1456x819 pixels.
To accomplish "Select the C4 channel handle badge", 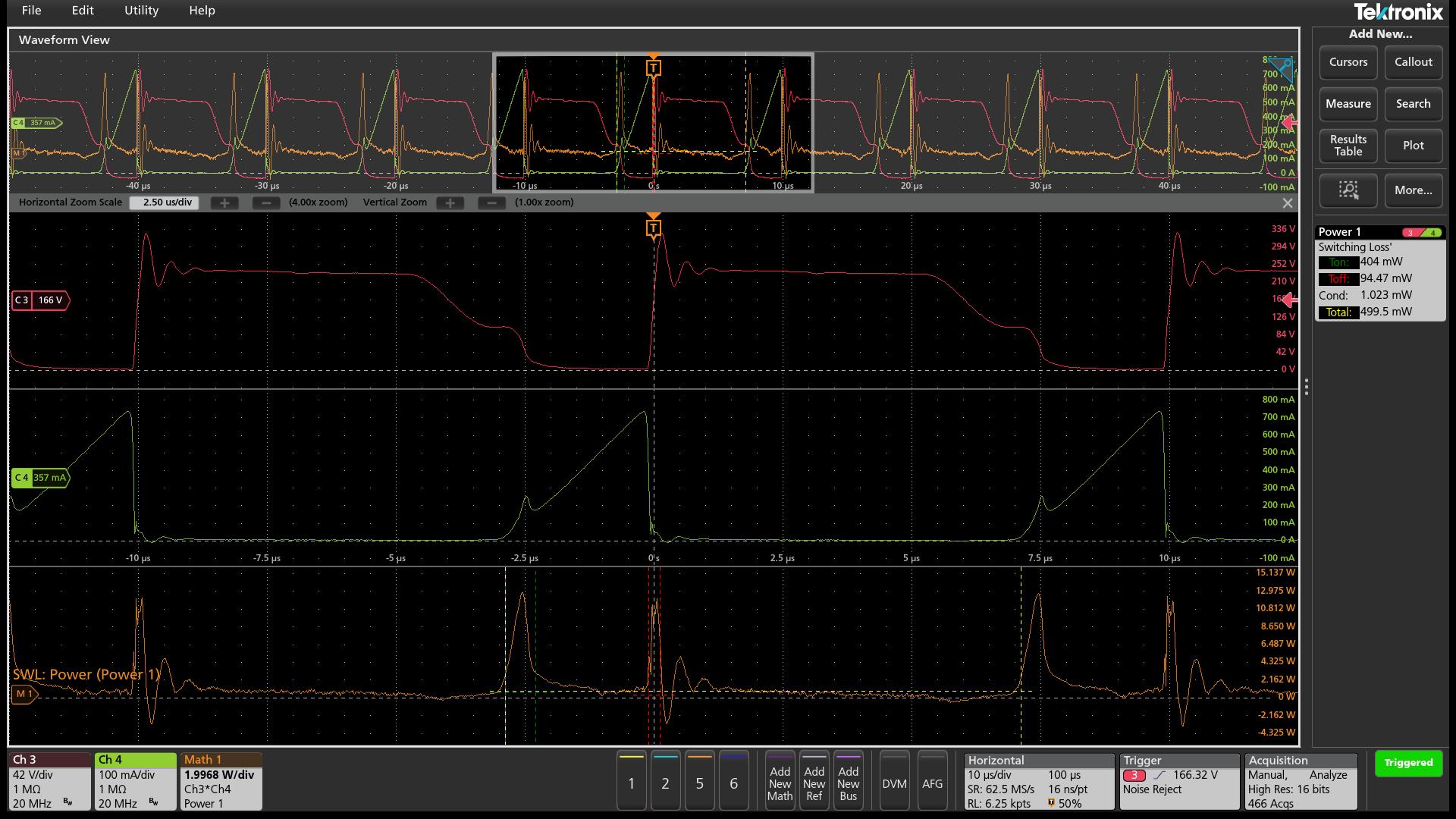I will pos(40,478).
